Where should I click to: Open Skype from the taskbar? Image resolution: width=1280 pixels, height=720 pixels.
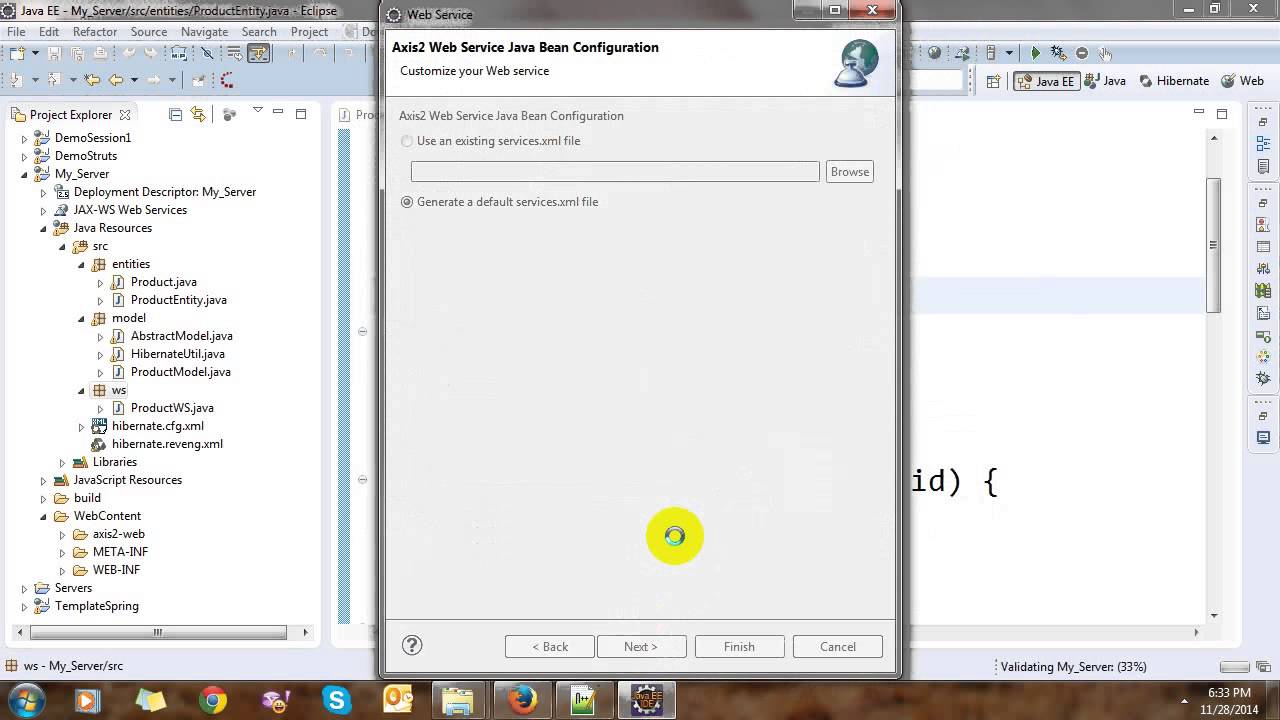pyautogui.click(x=336, y=700)
